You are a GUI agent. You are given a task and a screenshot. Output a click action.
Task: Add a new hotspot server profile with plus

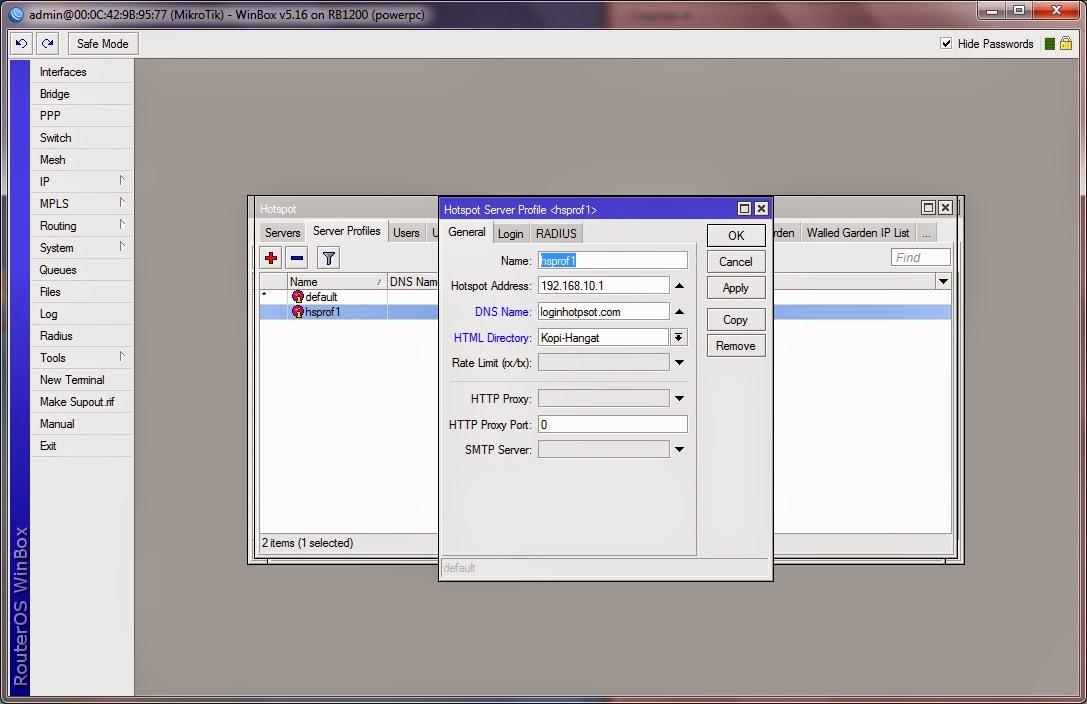[x=271, y=258]
